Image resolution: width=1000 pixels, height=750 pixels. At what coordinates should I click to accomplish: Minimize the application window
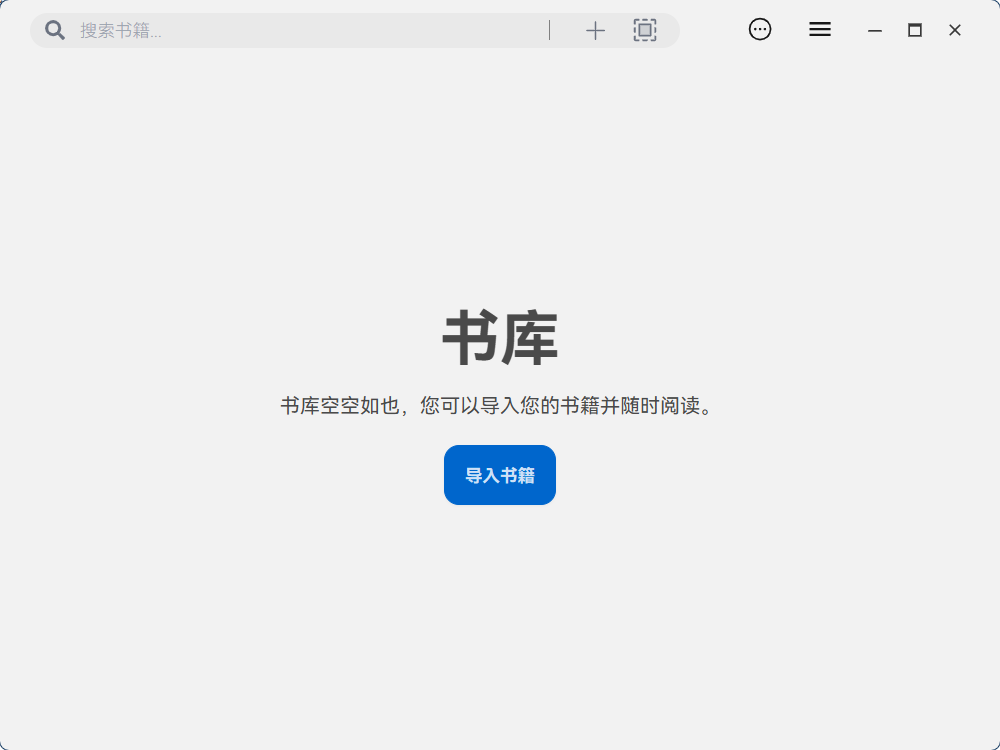874,30
